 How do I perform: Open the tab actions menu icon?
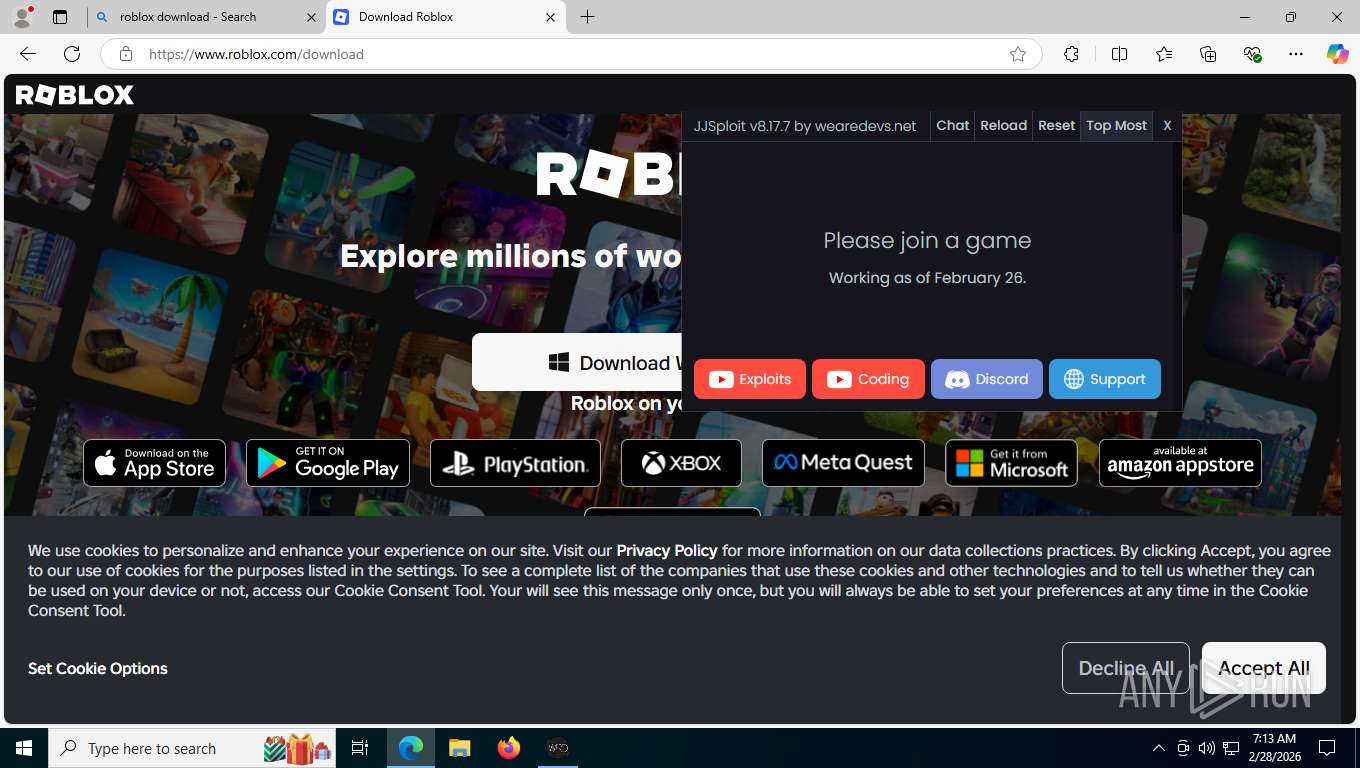click(x=60, y=17)
